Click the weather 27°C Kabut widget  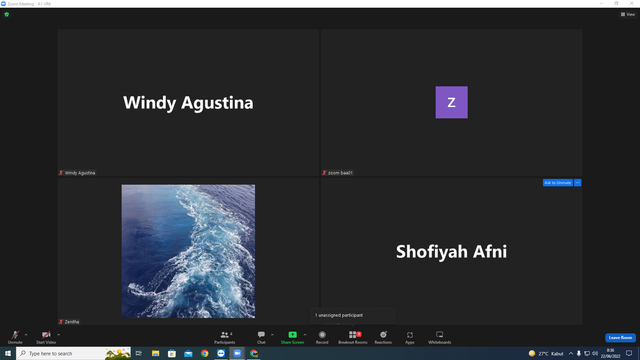pyautogui.click(x=546, y=353)
